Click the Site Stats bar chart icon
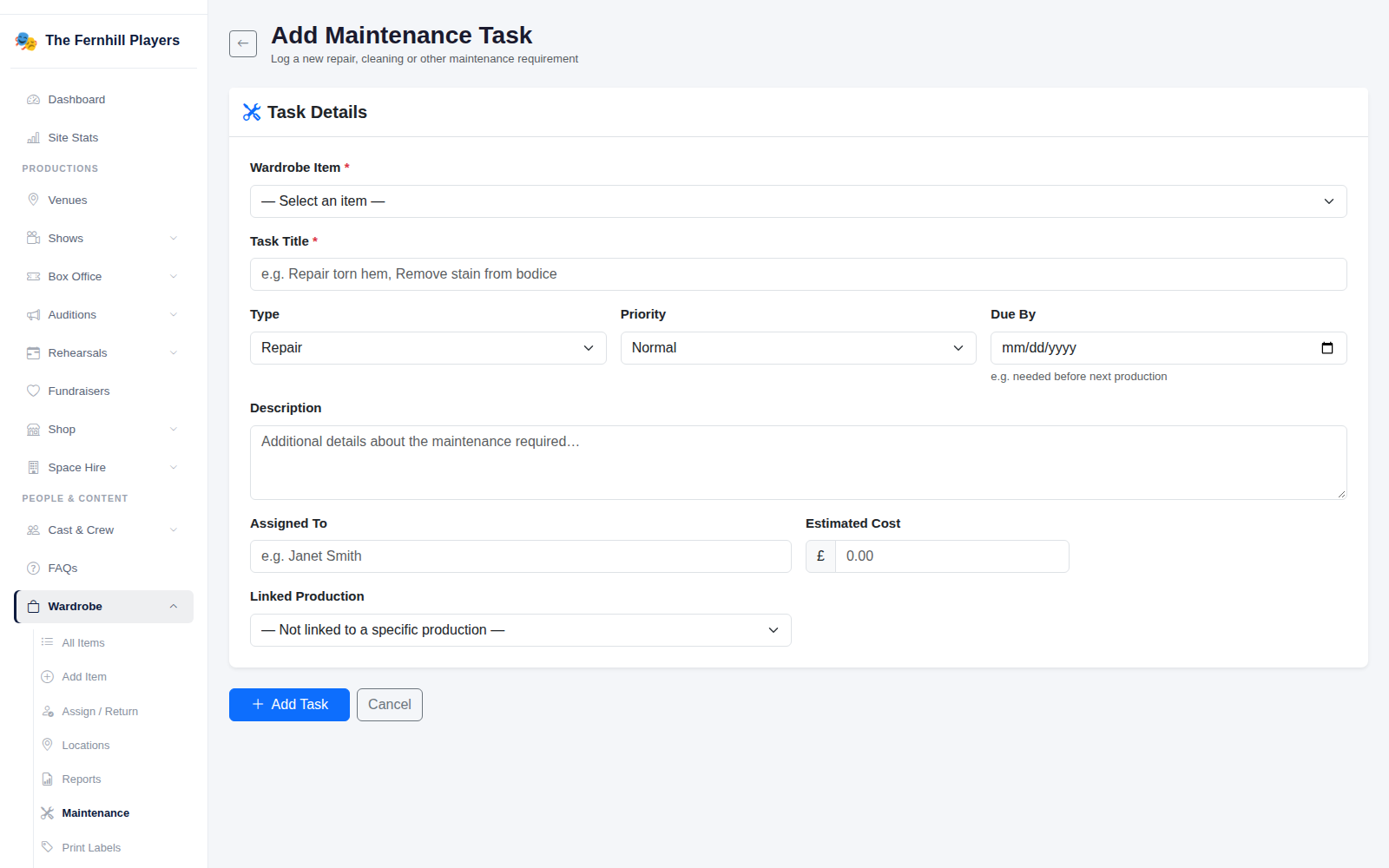1389x868 pixels. pos(33,138)
